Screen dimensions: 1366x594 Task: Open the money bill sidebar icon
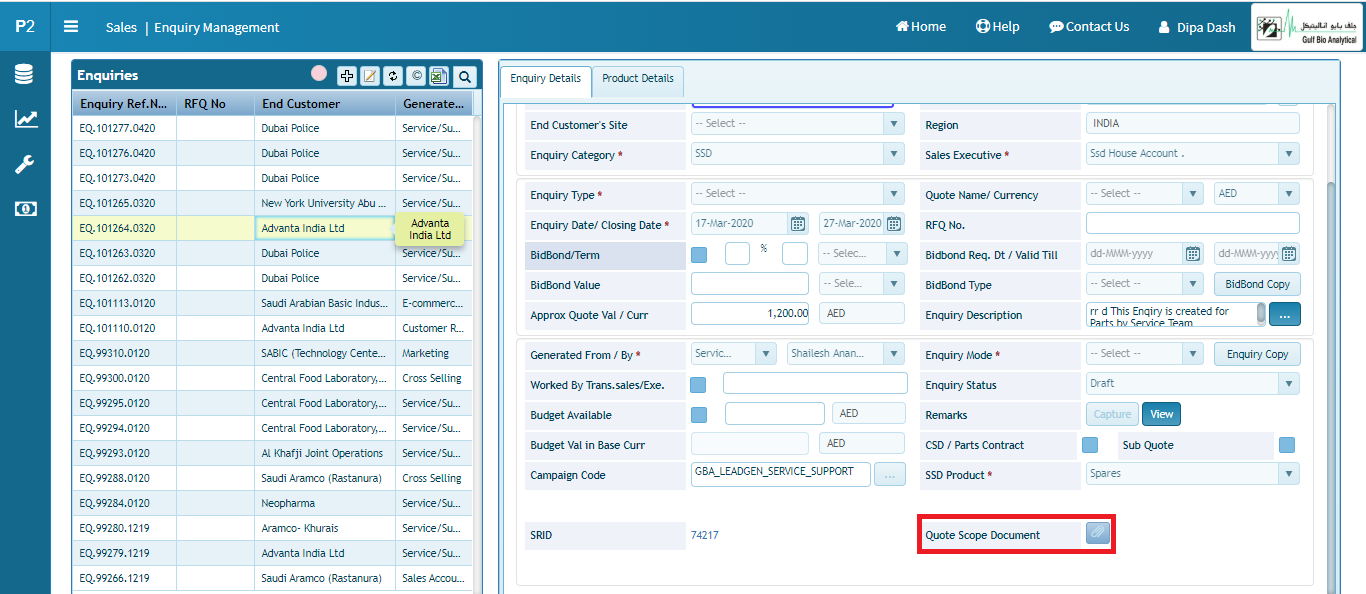(25, 209)
